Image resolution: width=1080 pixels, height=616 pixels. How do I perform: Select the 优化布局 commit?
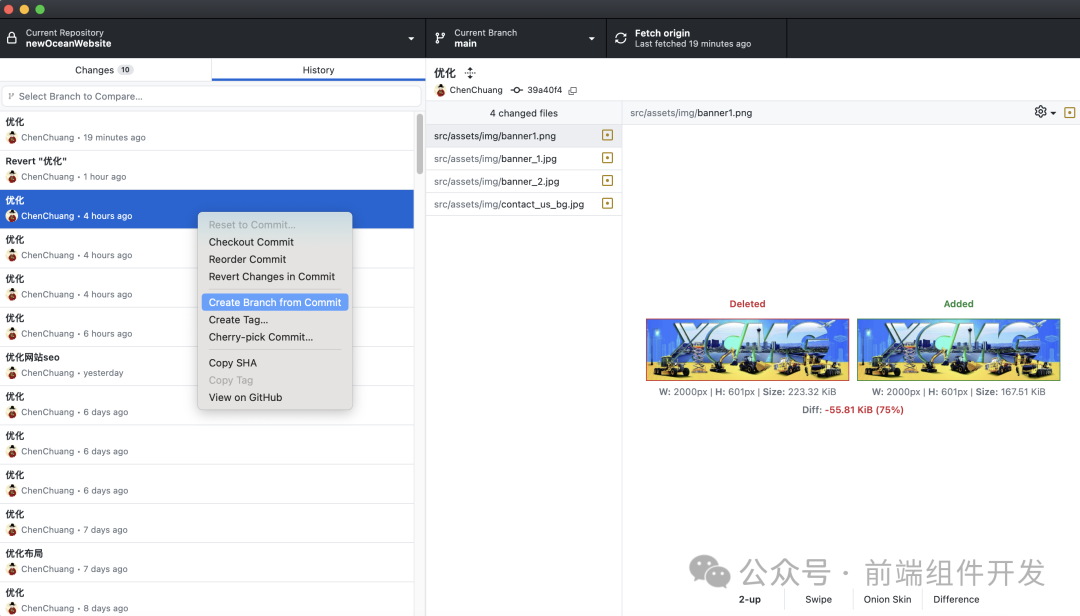(x=207, y=562)
